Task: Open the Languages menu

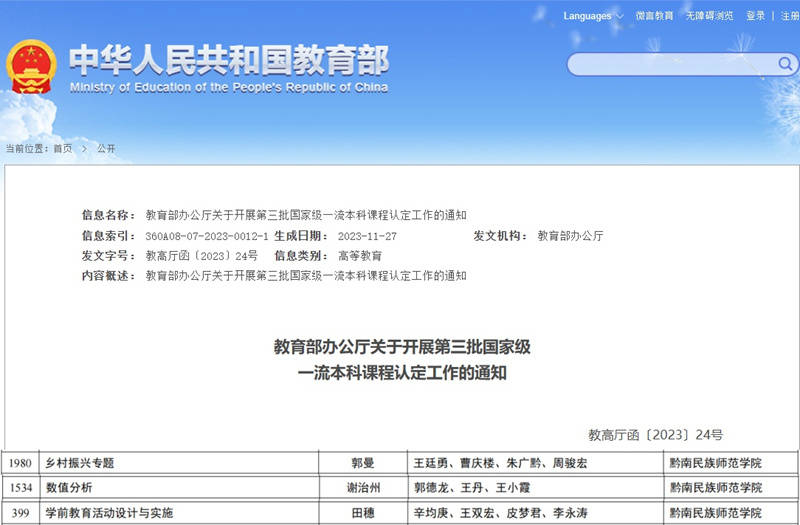Action: 588,16
